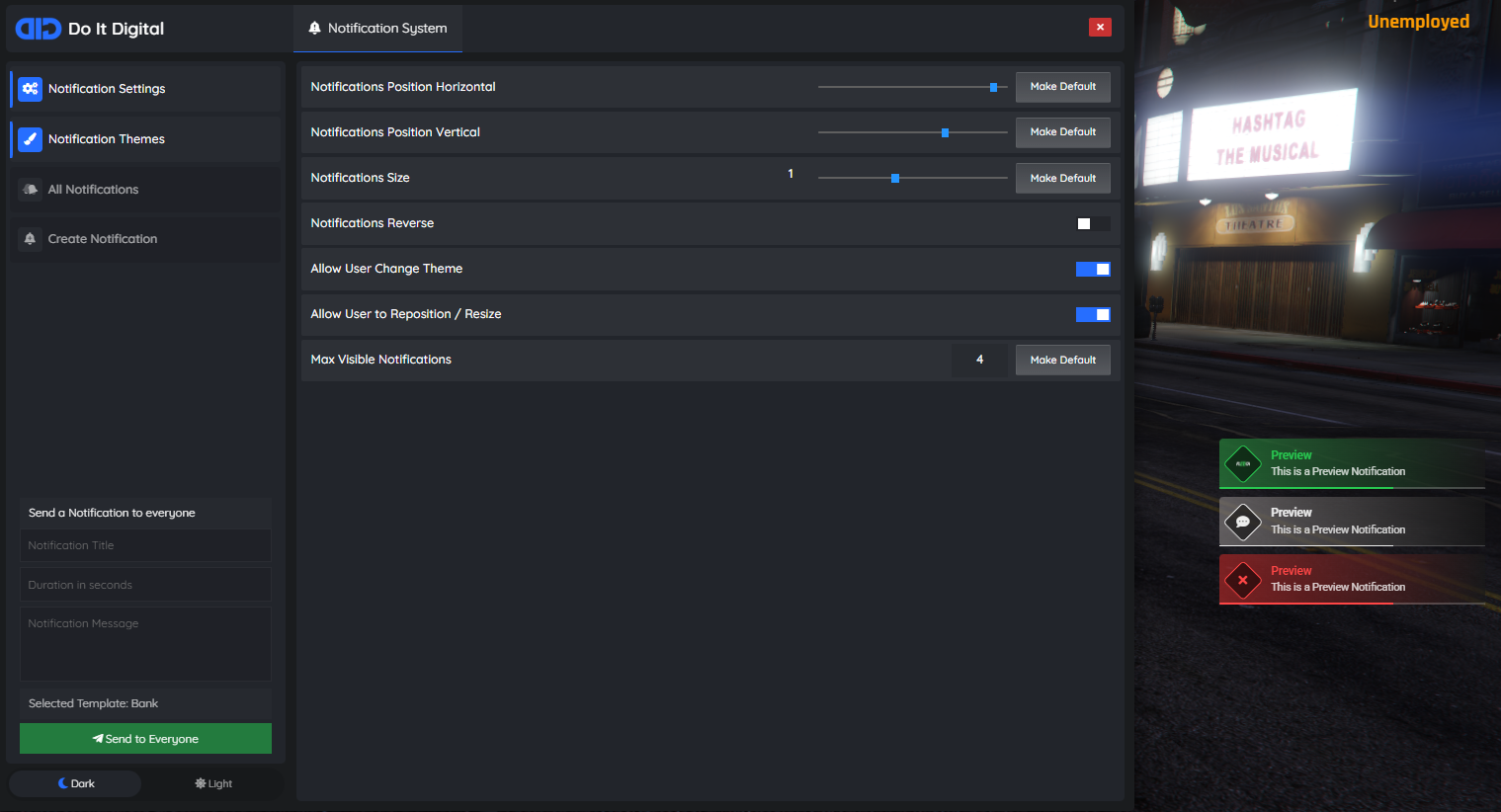This screenshot has height=812, width=1501.
Task: Click the Create Notification bell icon
Action: [x=30, y=238]
